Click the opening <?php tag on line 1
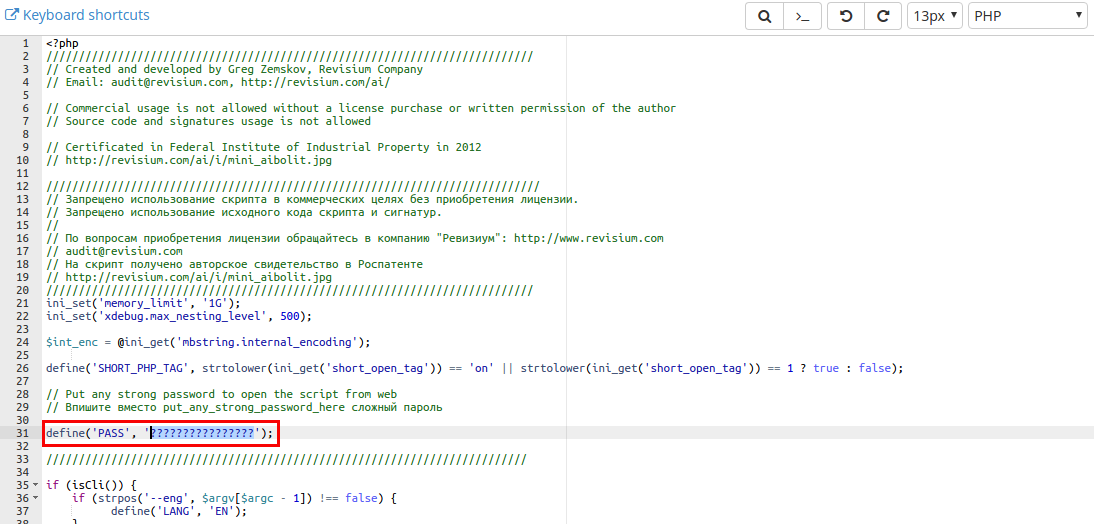The height and width of the screenshot is (524, 1094). (62, 44)
